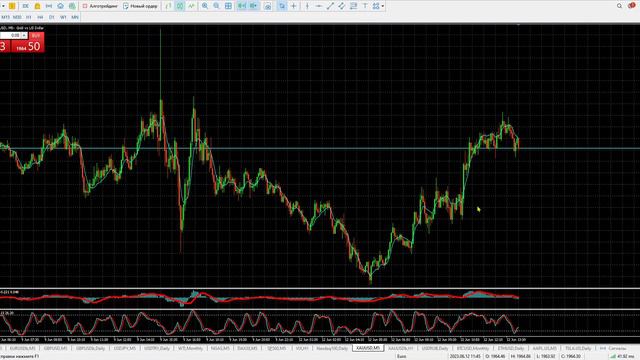This screenshot has width=640, height=360.
Task: Click the large buy price 50 panel
Action: point(29,46)
